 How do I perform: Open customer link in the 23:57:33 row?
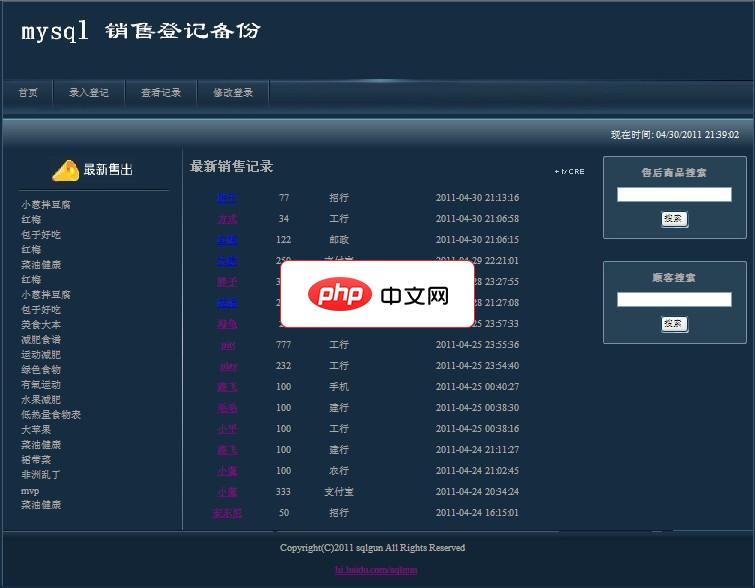(x=227, y=324)
